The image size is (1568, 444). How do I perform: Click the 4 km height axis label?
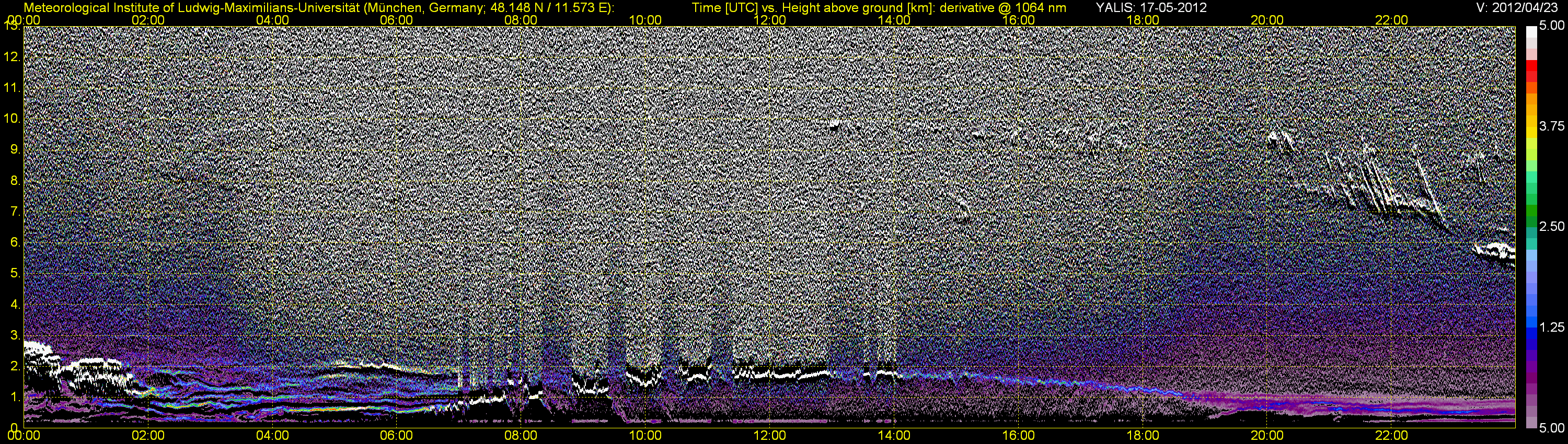coord(15,305)
